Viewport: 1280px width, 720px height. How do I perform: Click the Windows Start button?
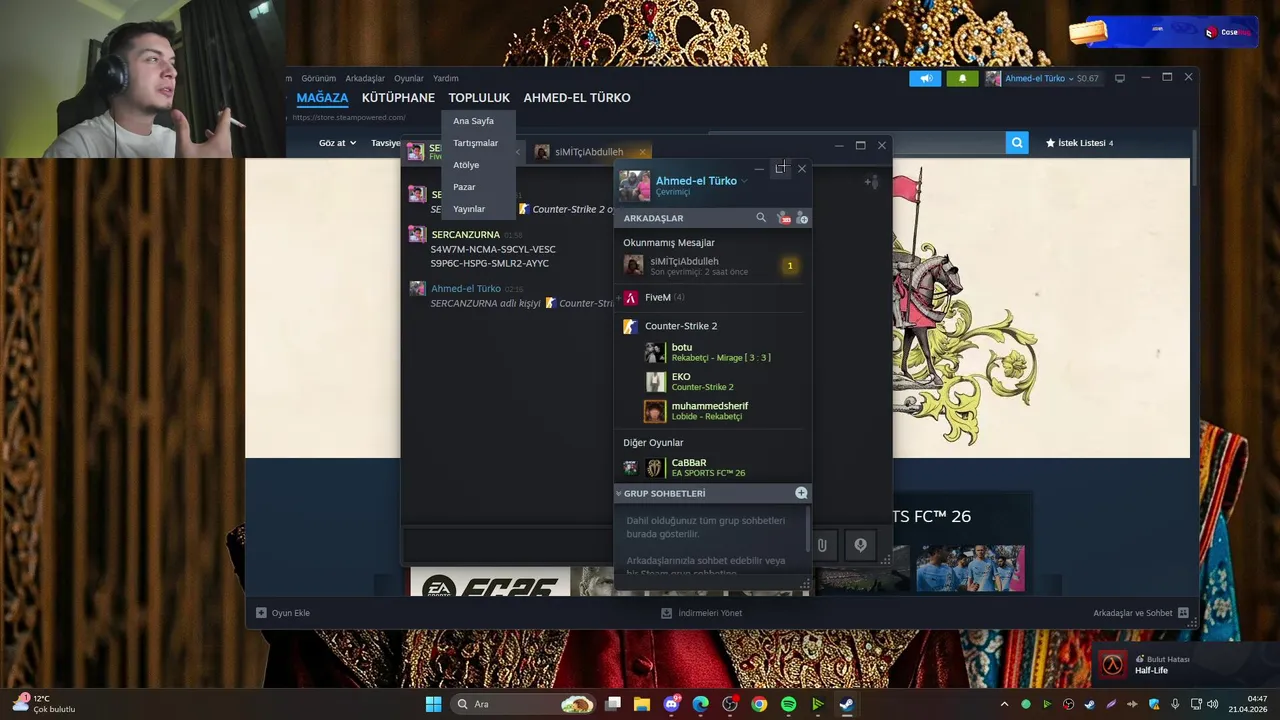click(433, 704)
